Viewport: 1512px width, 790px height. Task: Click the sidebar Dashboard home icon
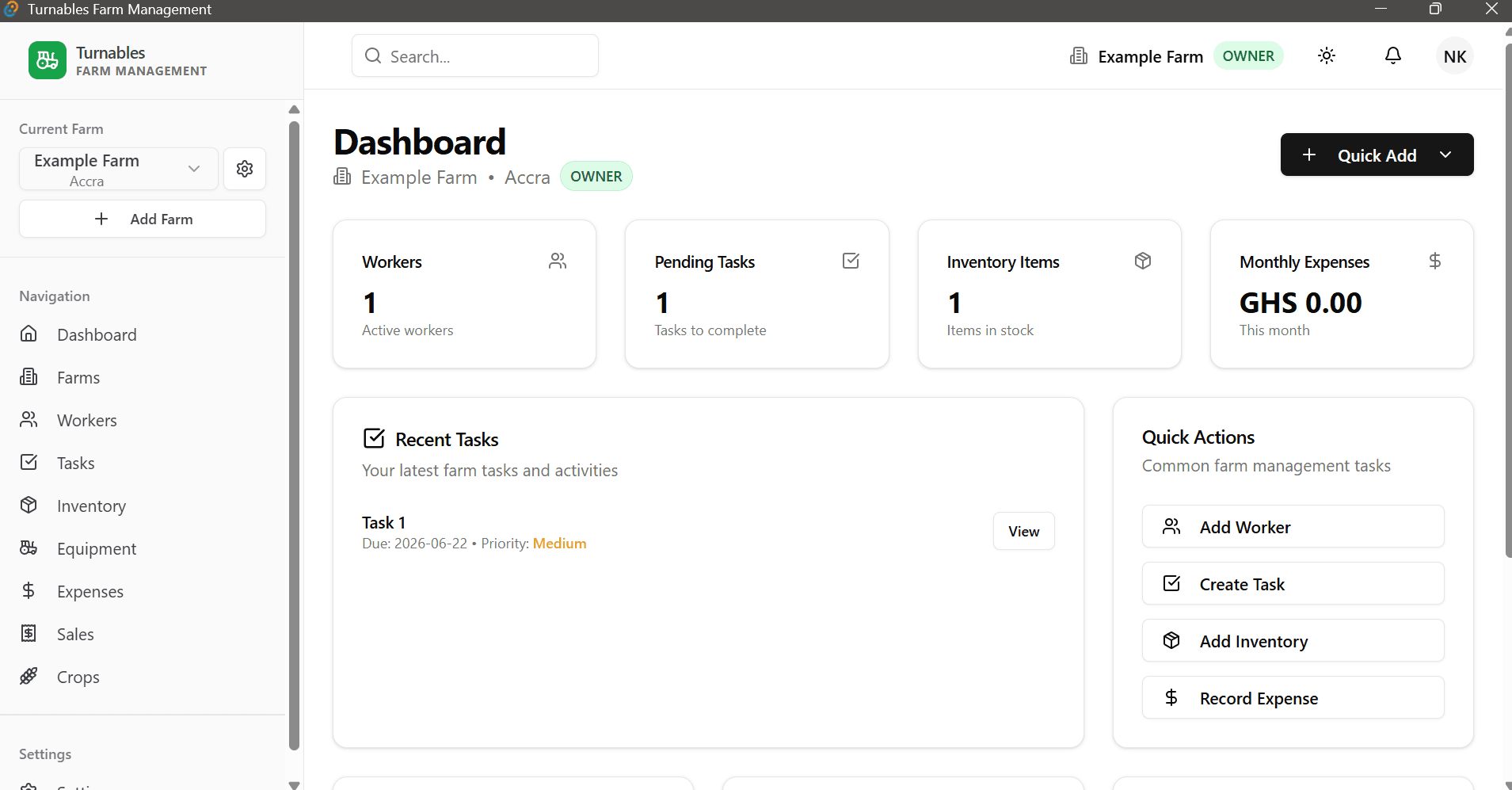29,334
